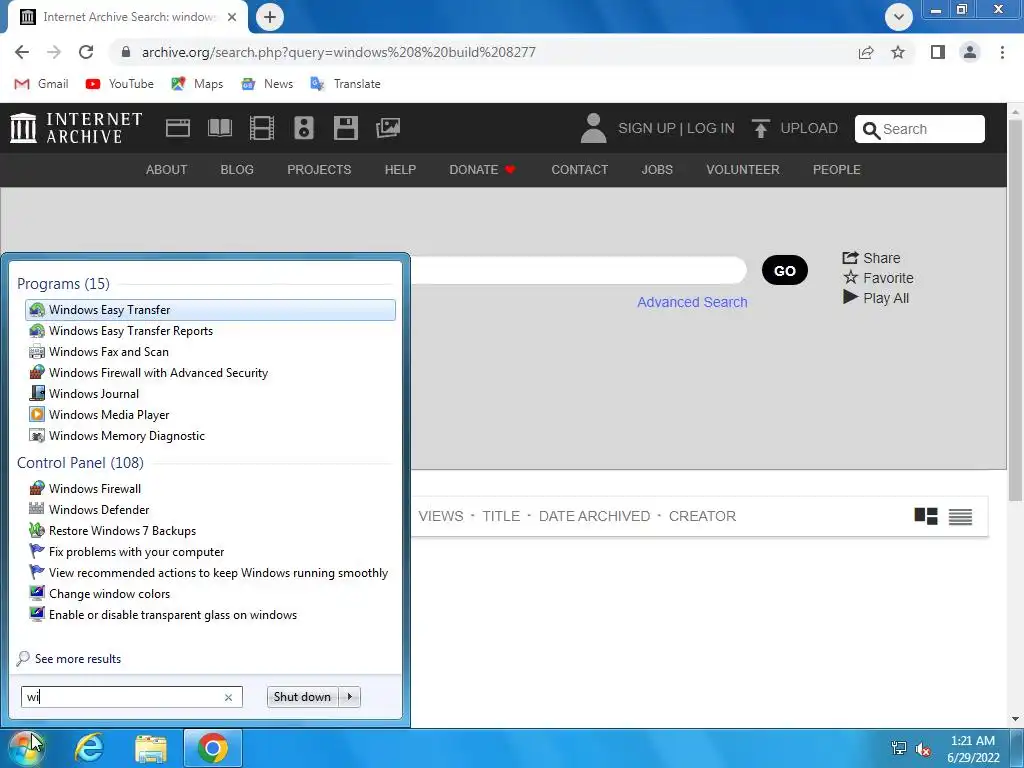Open Fix problems with your computer

point(127,551)
